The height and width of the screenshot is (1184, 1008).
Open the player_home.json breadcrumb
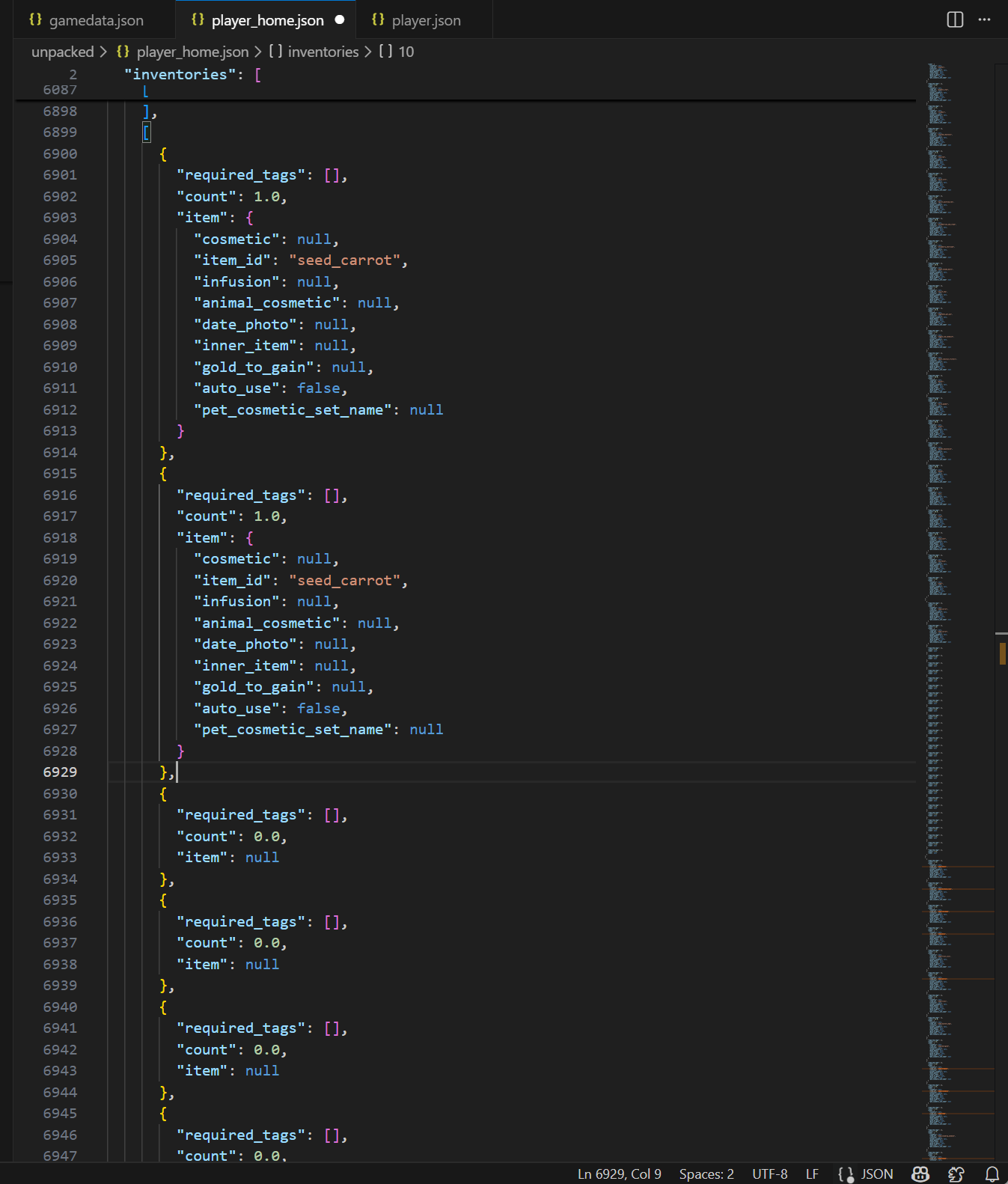[x=192, y=52]
